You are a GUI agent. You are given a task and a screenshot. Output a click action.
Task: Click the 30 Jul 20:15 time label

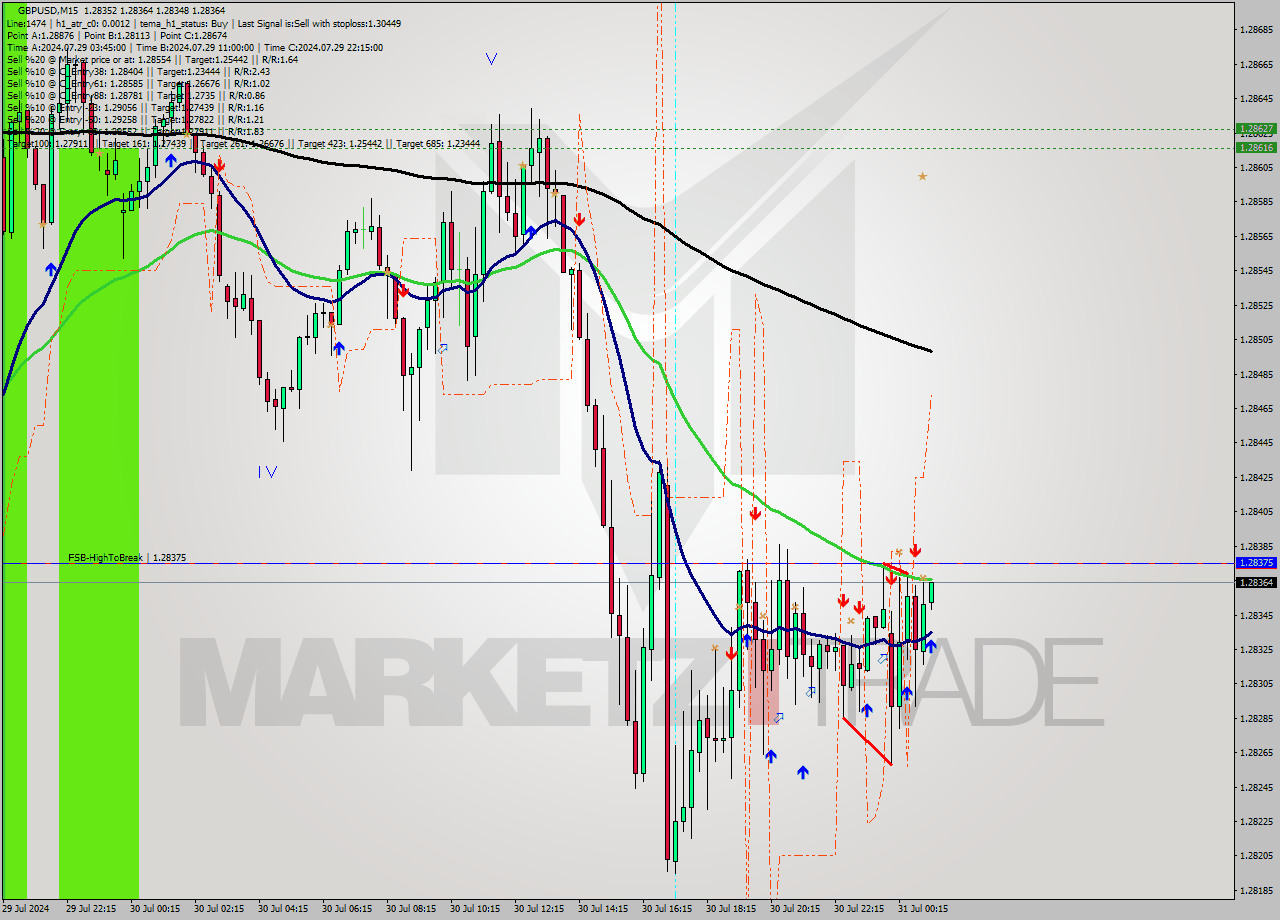[x=795, y=909]
